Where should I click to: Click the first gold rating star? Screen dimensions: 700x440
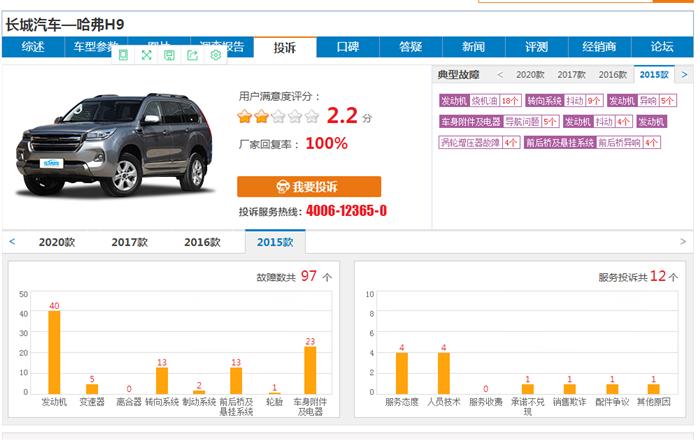click(245, 116)
